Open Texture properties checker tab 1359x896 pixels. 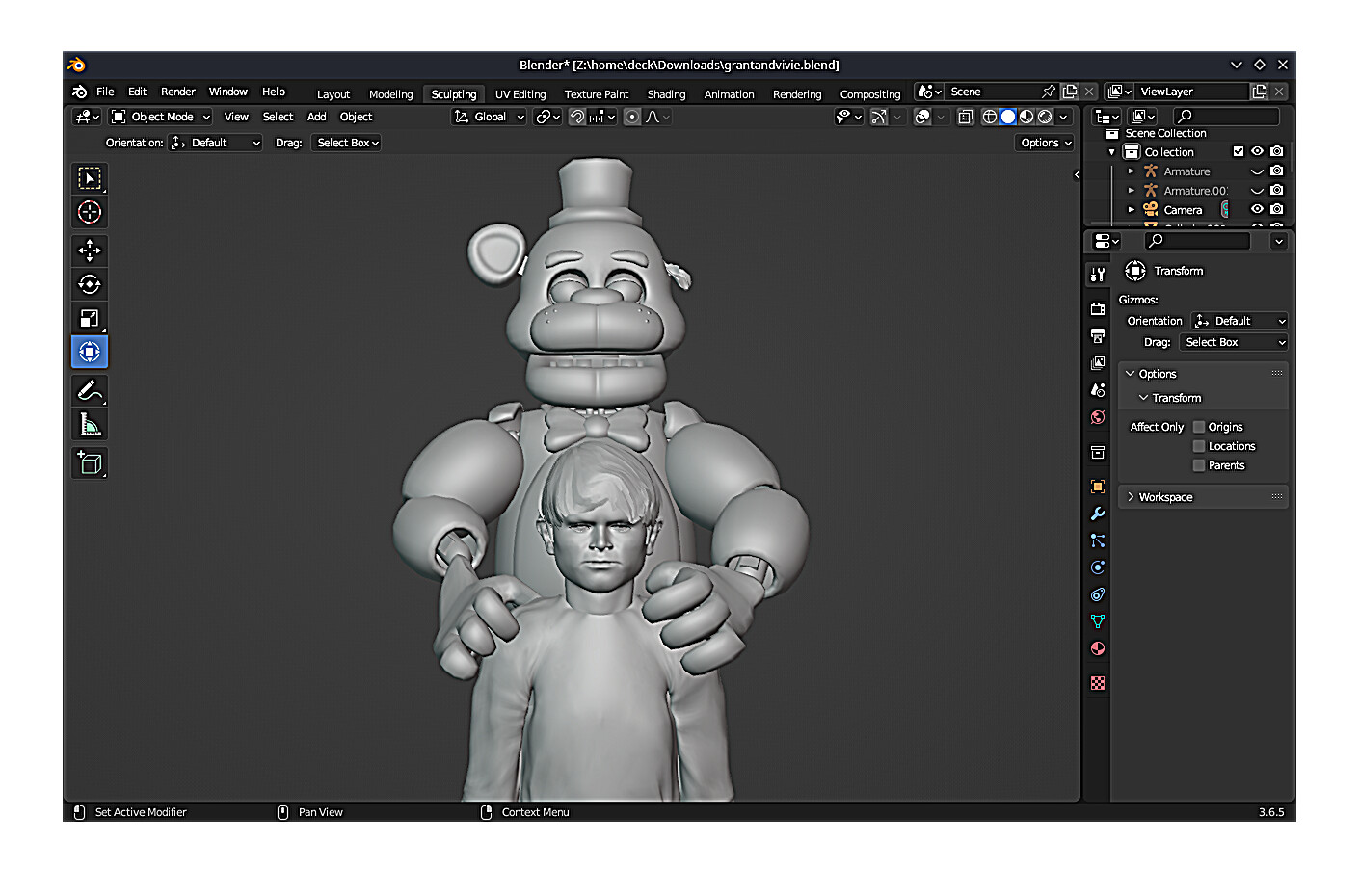coord(1097,683)
